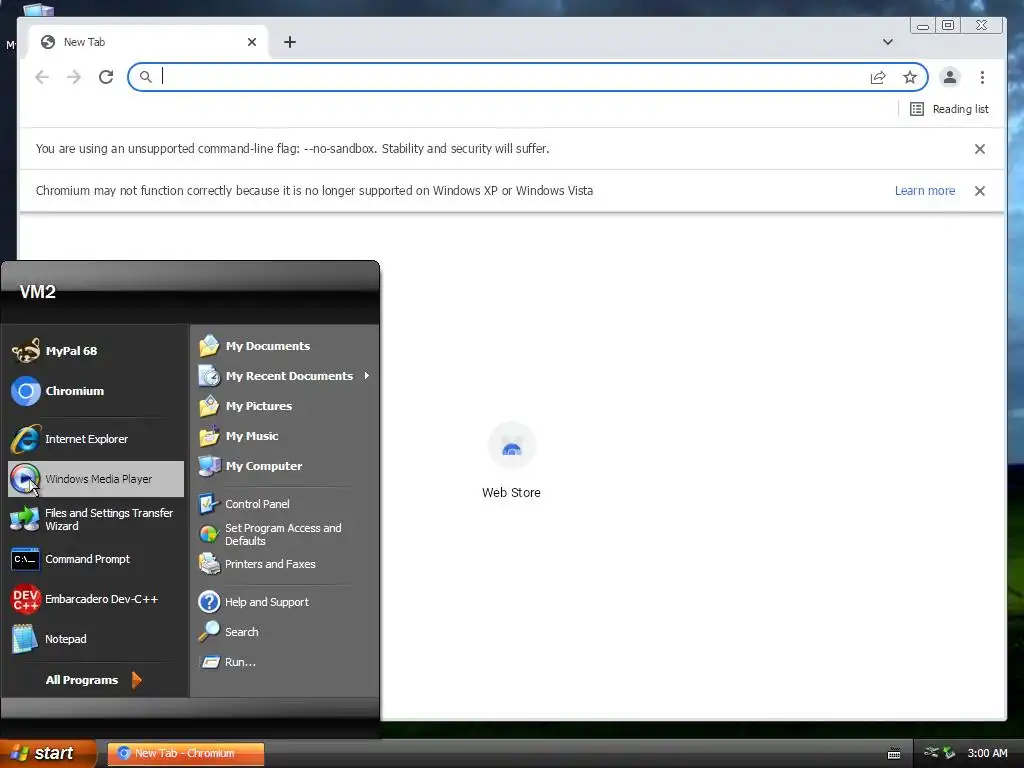Launch Chromium from Start menu

(95, 391)
